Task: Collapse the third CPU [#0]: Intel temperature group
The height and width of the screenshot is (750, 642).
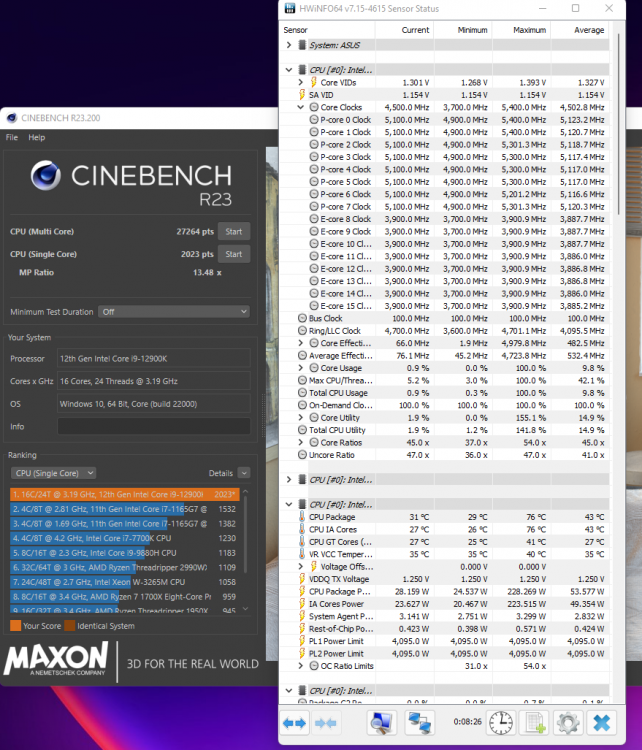Action: (x=288, y=505)
